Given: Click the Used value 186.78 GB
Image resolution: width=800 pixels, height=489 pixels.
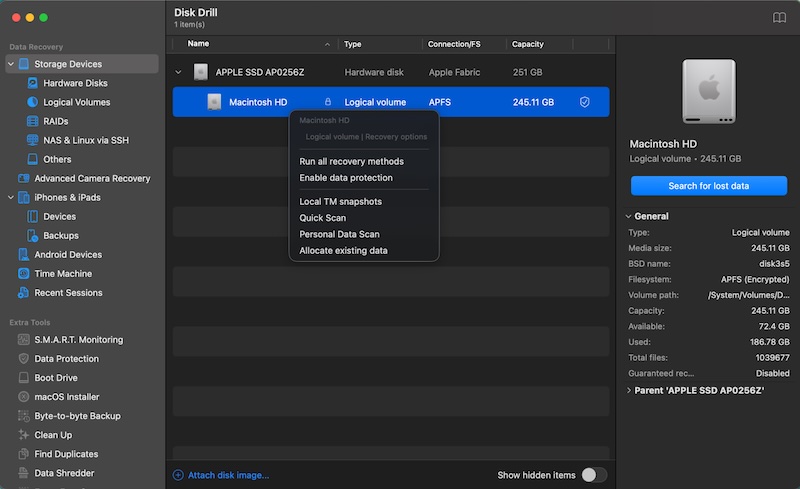Looking at the screenshot, I should (x=769, y=342).
